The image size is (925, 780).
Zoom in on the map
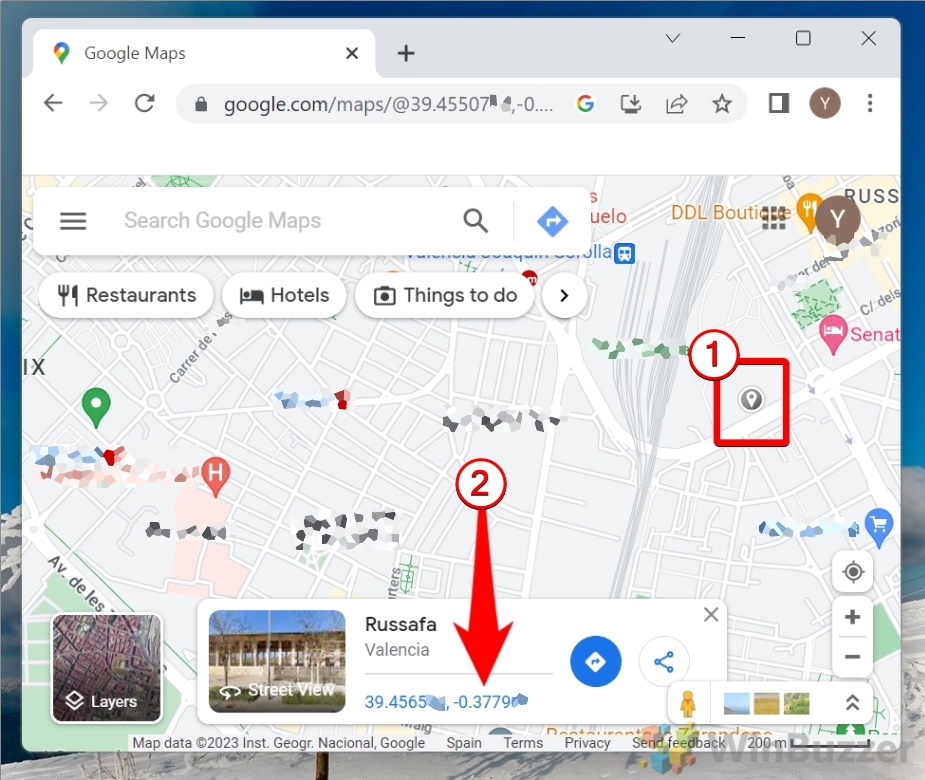pos(852,617)
